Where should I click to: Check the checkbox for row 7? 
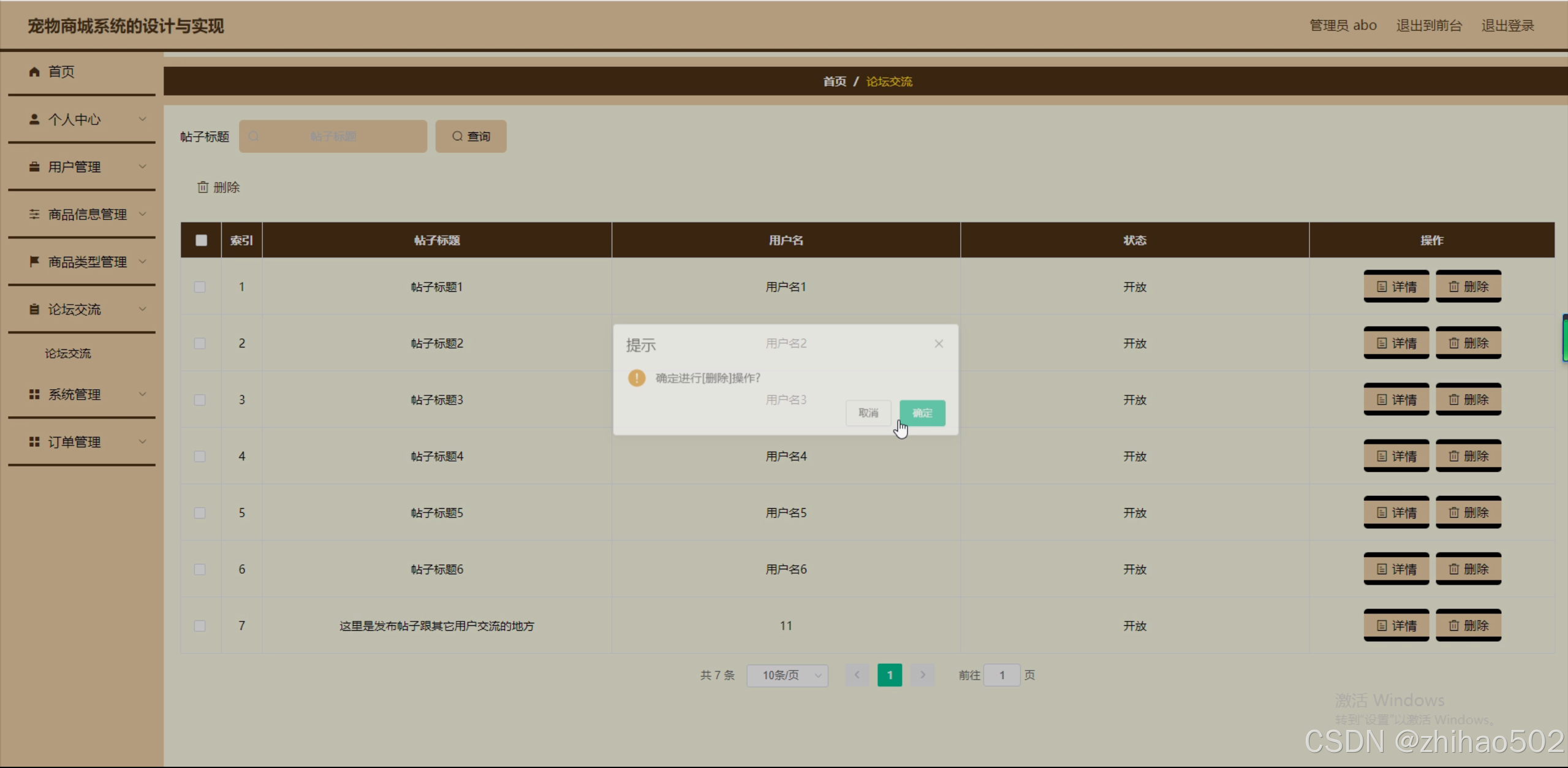tap(200, 626)
